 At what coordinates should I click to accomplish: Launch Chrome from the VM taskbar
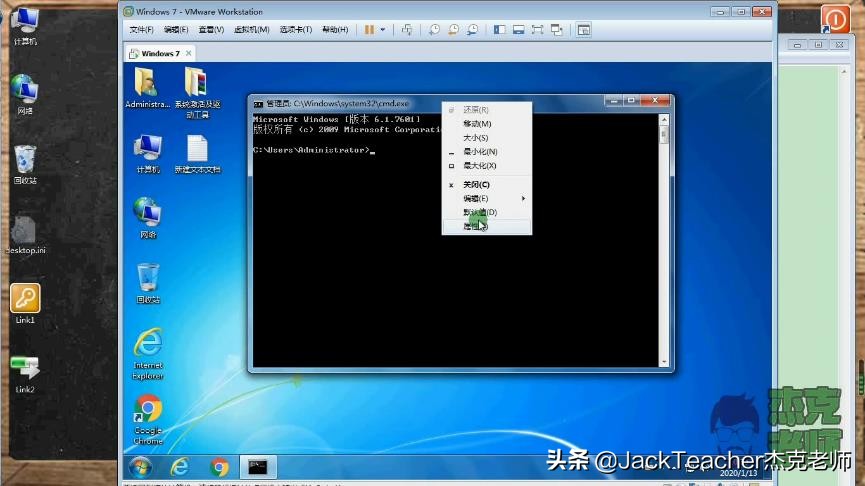(x=220, y=467)
